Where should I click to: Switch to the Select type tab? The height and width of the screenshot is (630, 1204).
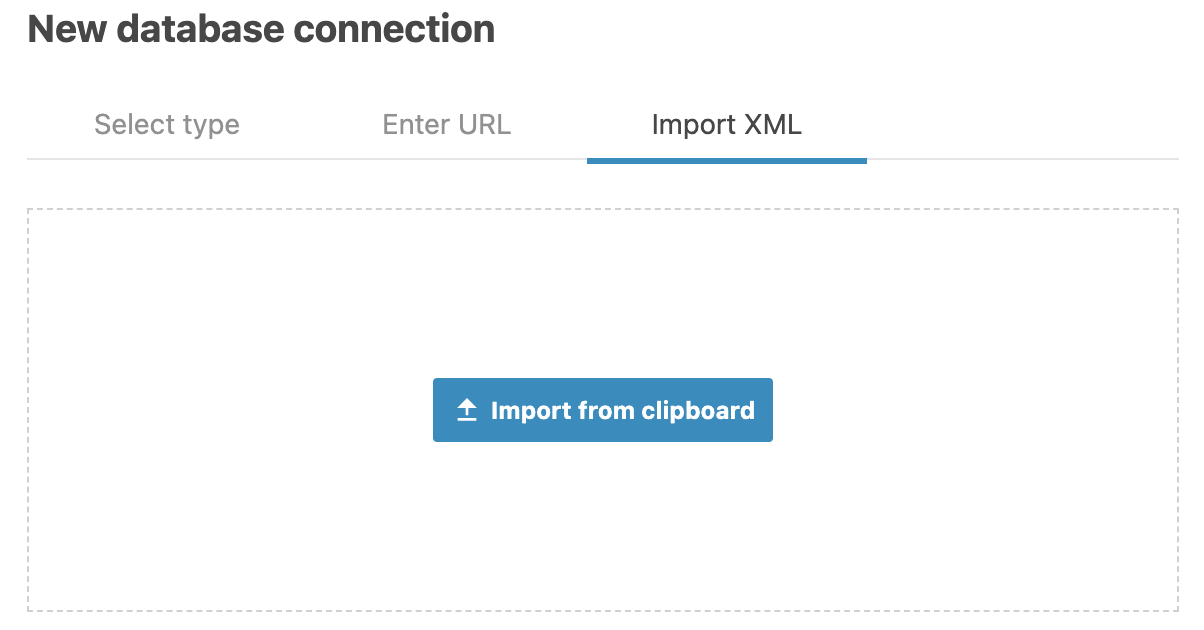(166, 124)
